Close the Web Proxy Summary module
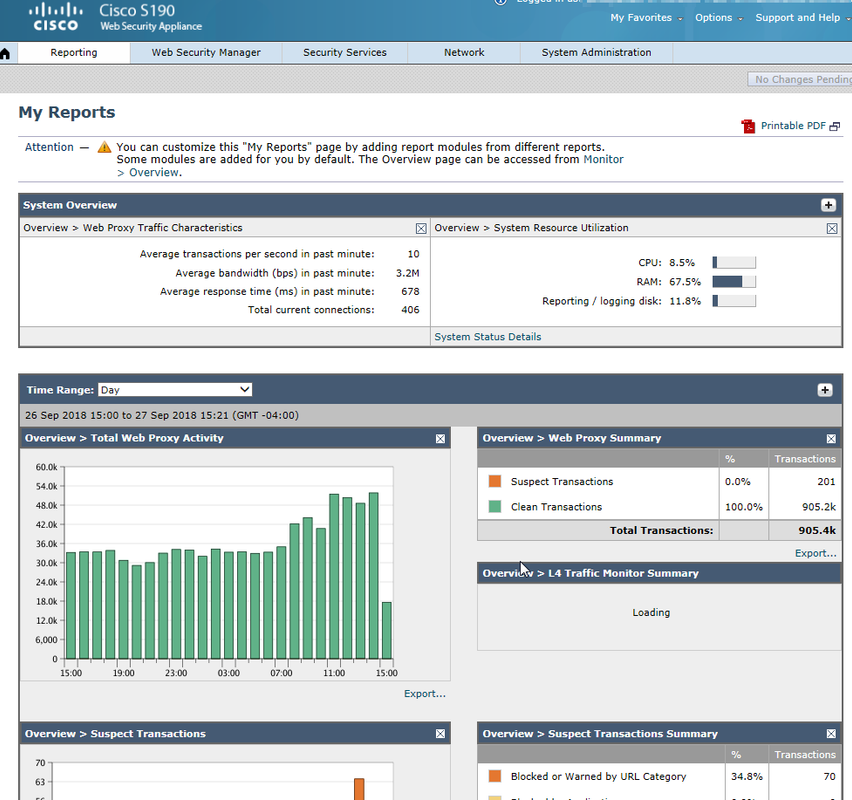The width and height of the screenshot is (852, 800). 831,439
